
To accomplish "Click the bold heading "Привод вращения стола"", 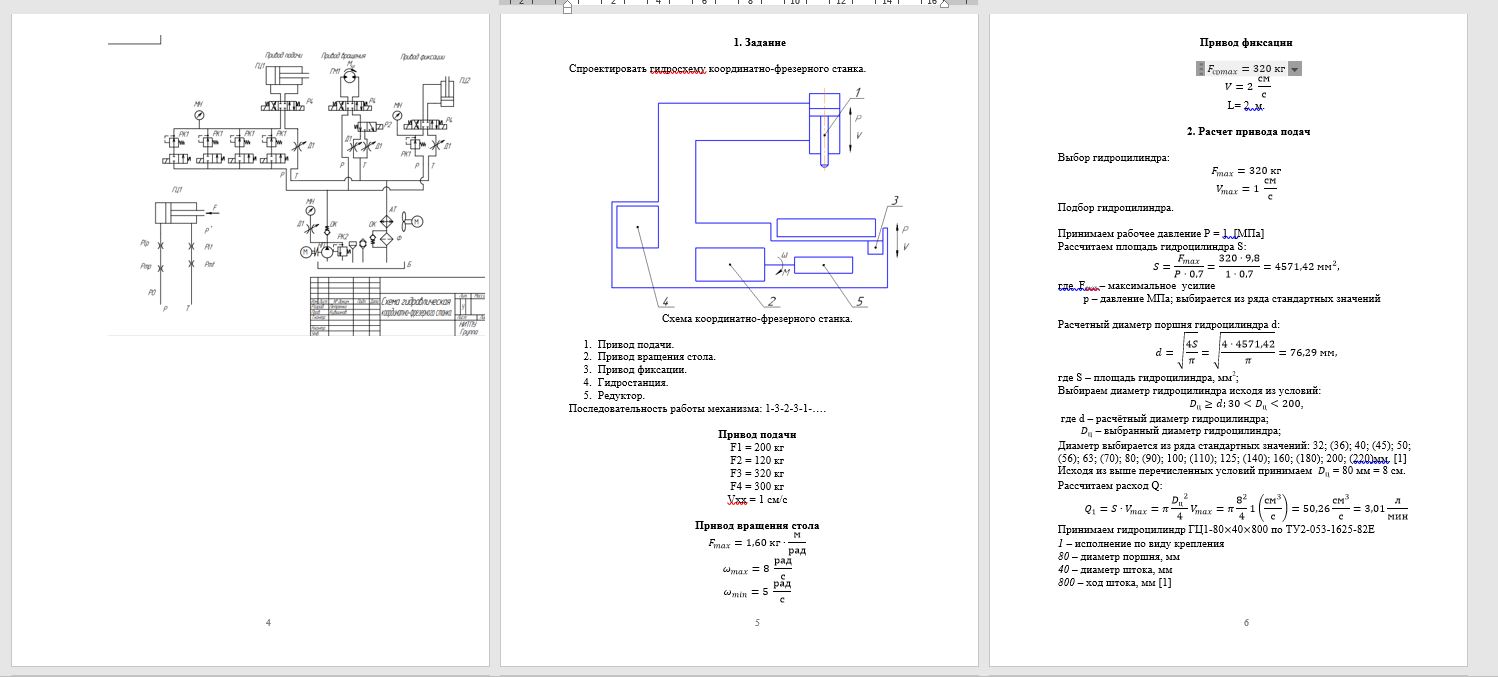I will coord(757,525).
